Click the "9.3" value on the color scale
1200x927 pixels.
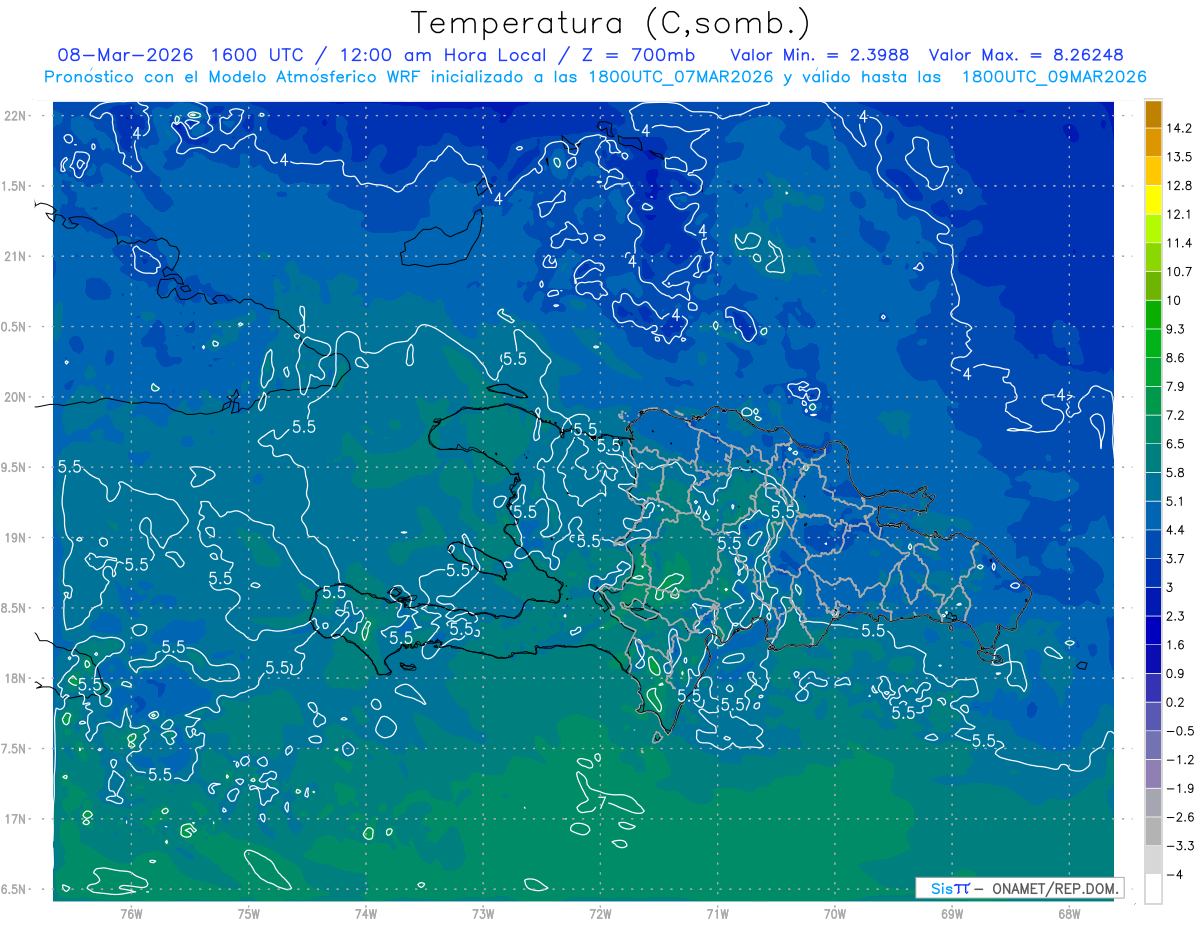(1176, 329)
